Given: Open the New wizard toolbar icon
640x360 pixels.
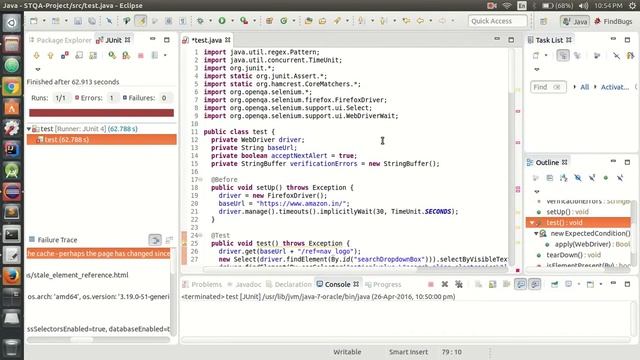Looking at the screenshot, I should (x=34, y=21).
